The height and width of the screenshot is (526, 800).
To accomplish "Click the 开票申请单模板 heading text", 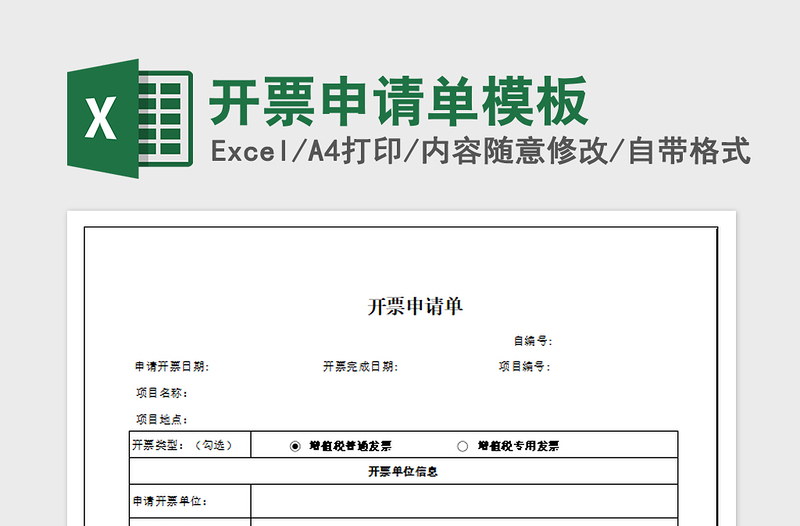I will click(399, 102).
